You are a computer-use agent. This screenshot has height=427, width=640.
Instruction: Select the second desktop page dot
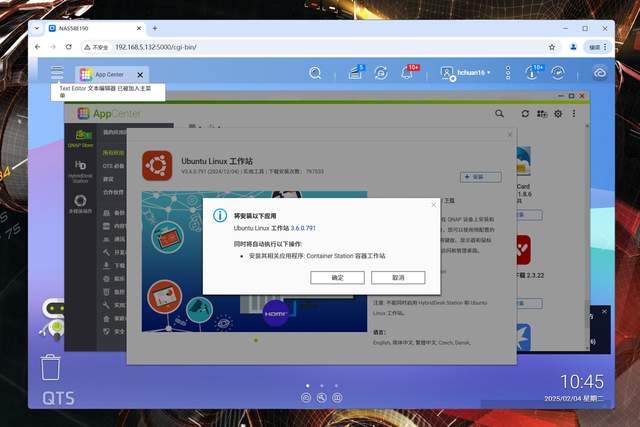pyautogui.click(x=322, y=385)
